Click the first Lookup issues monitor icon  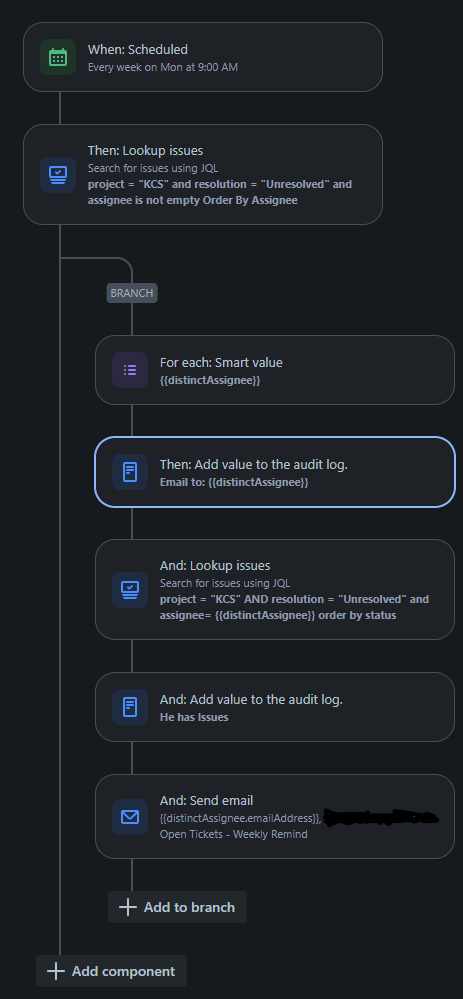(x=57, y=175)
